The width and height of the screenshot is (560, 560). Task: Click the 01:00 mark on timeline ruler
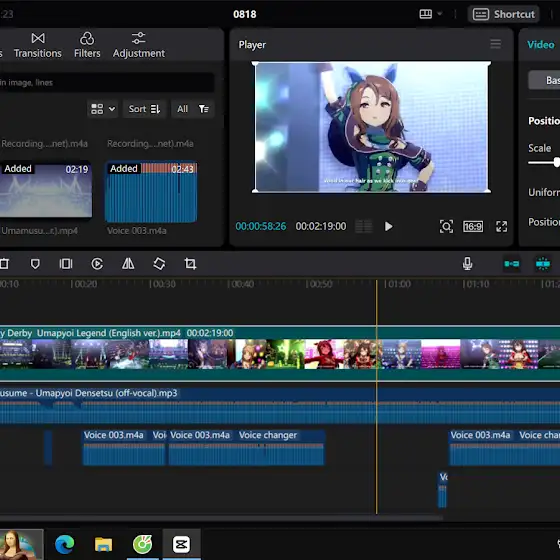(399, 284)
